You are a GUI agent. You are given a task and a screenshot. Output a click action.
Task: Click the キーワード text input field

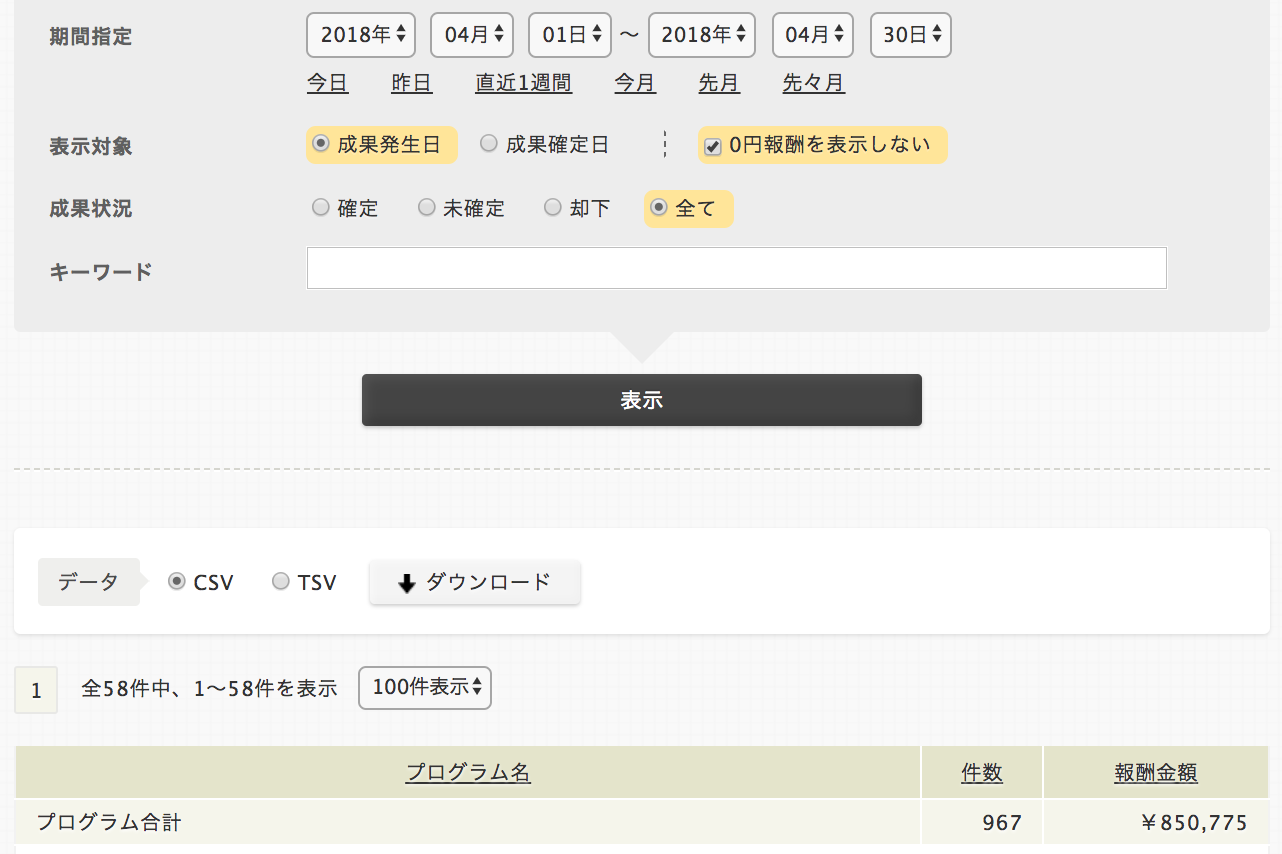coord(737,268)
